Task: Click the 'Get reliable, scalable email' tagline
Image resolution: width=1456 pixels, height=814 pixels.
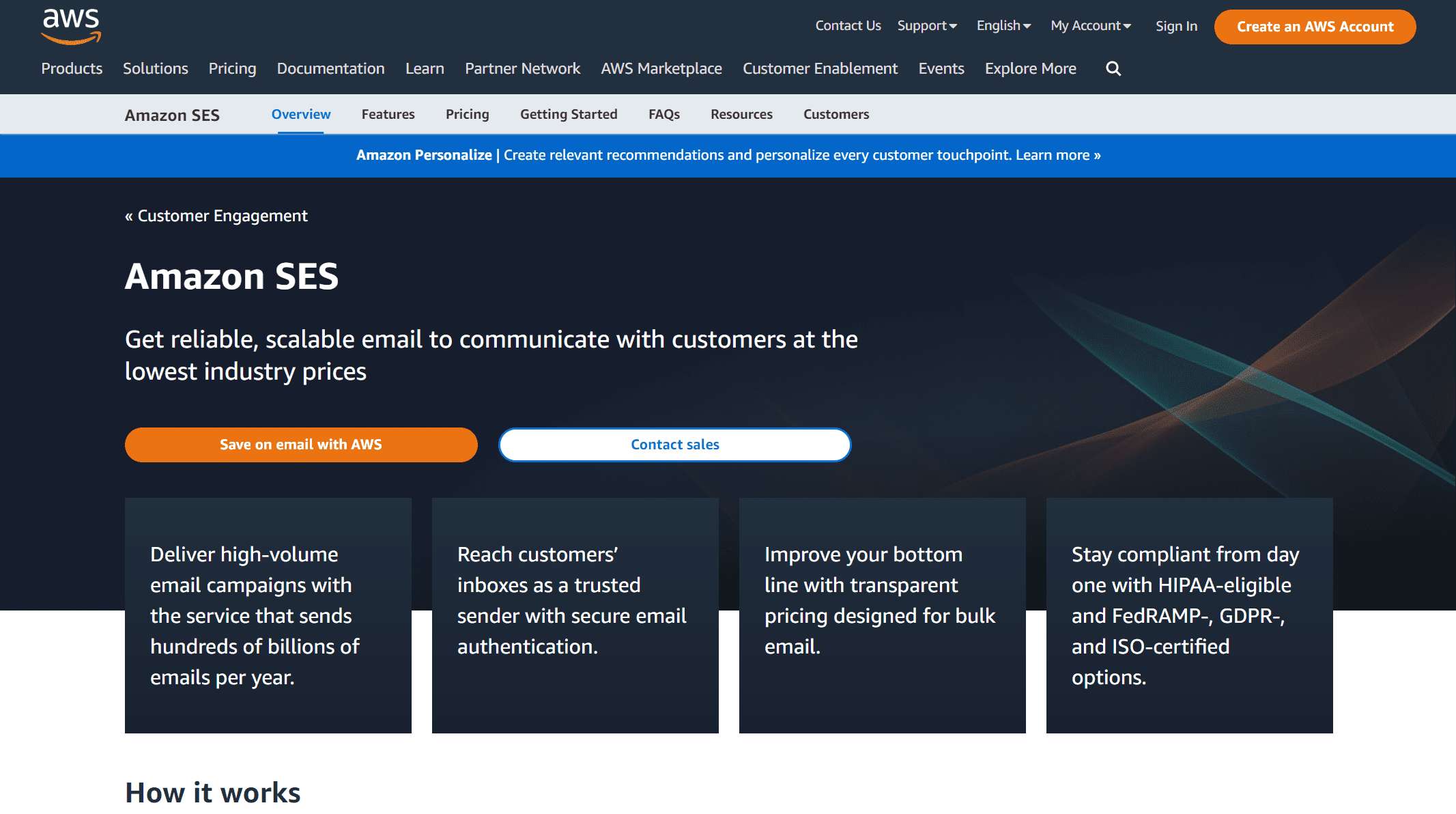Action: tap(491, 355)
